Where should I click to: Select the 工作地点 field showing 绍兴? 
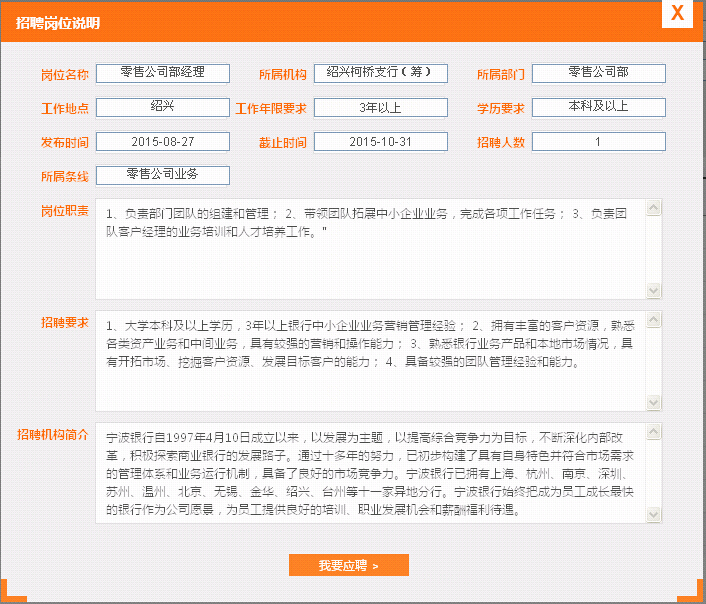[x=163, y=107]
